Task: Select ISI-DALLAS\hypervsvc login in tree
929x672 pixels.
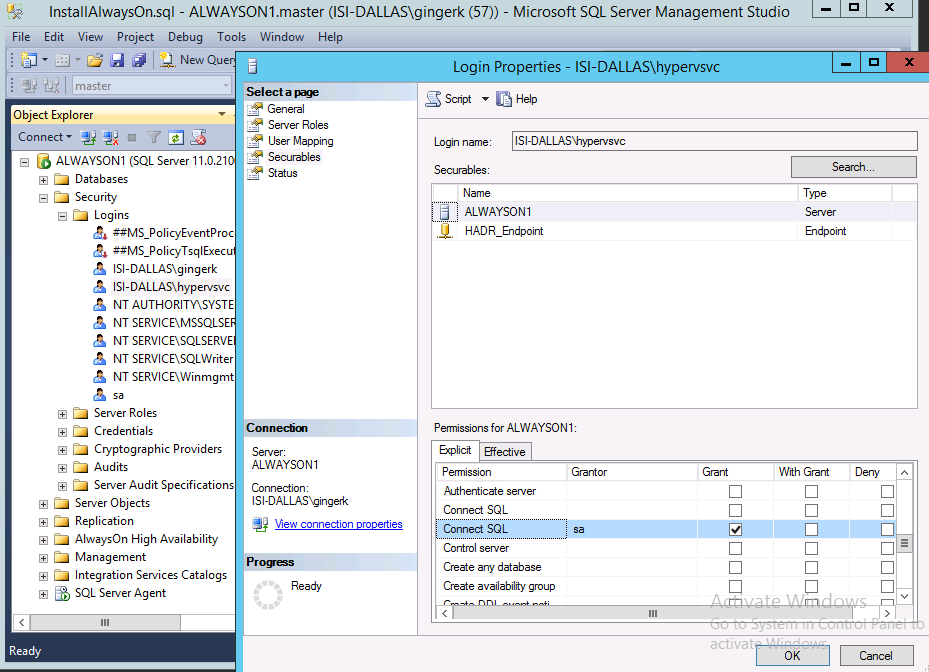Action: click(x=171, y=287)
